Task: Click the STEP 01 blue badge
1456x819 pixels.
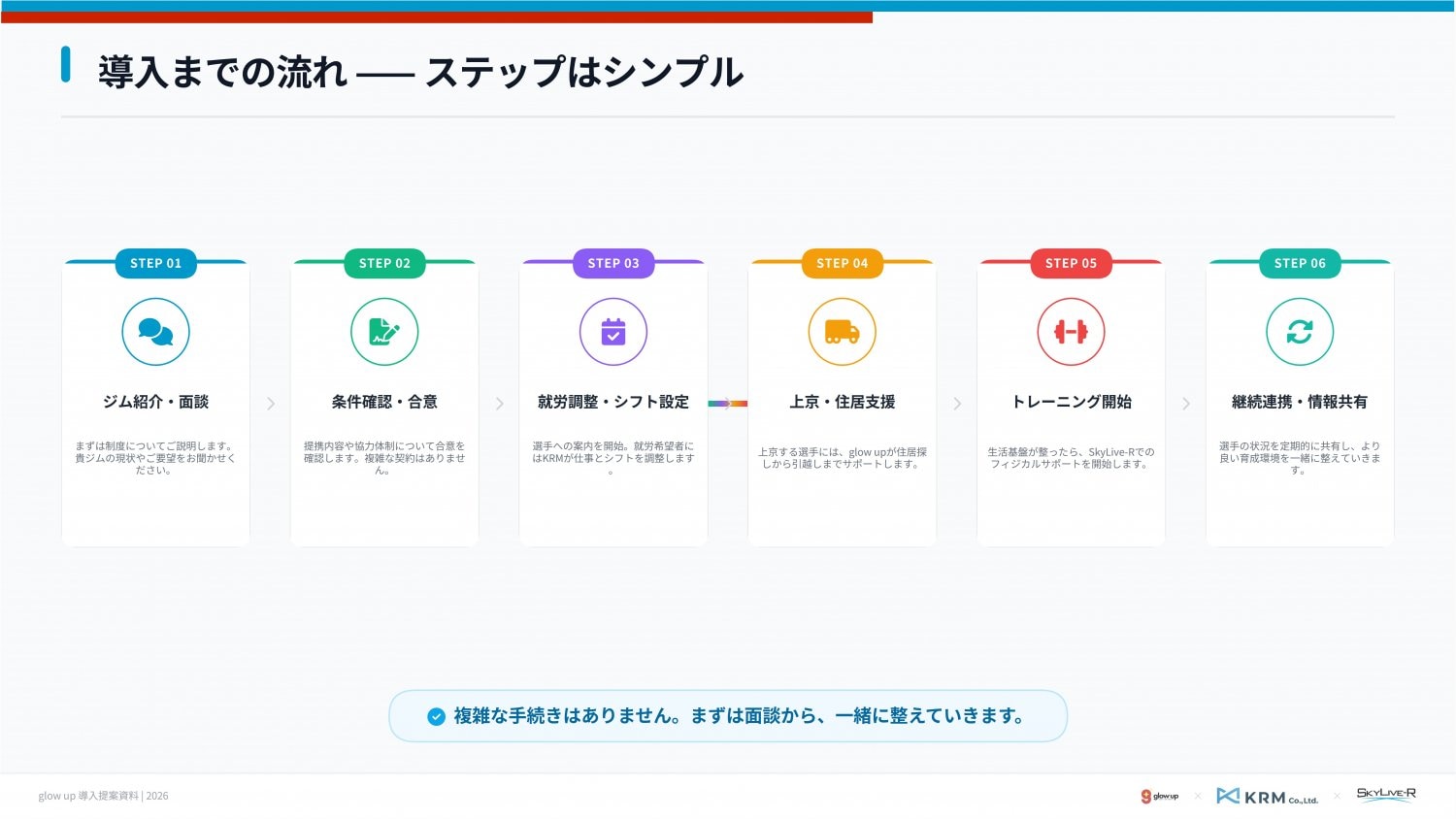Action: point(155,263)
